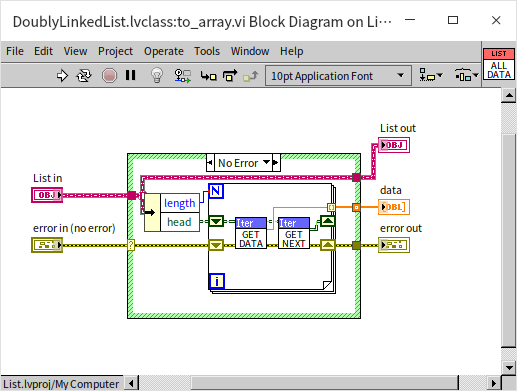Open the Window menu
The width and height of the screenshot is (517, 391).
[x=250, y=51]
